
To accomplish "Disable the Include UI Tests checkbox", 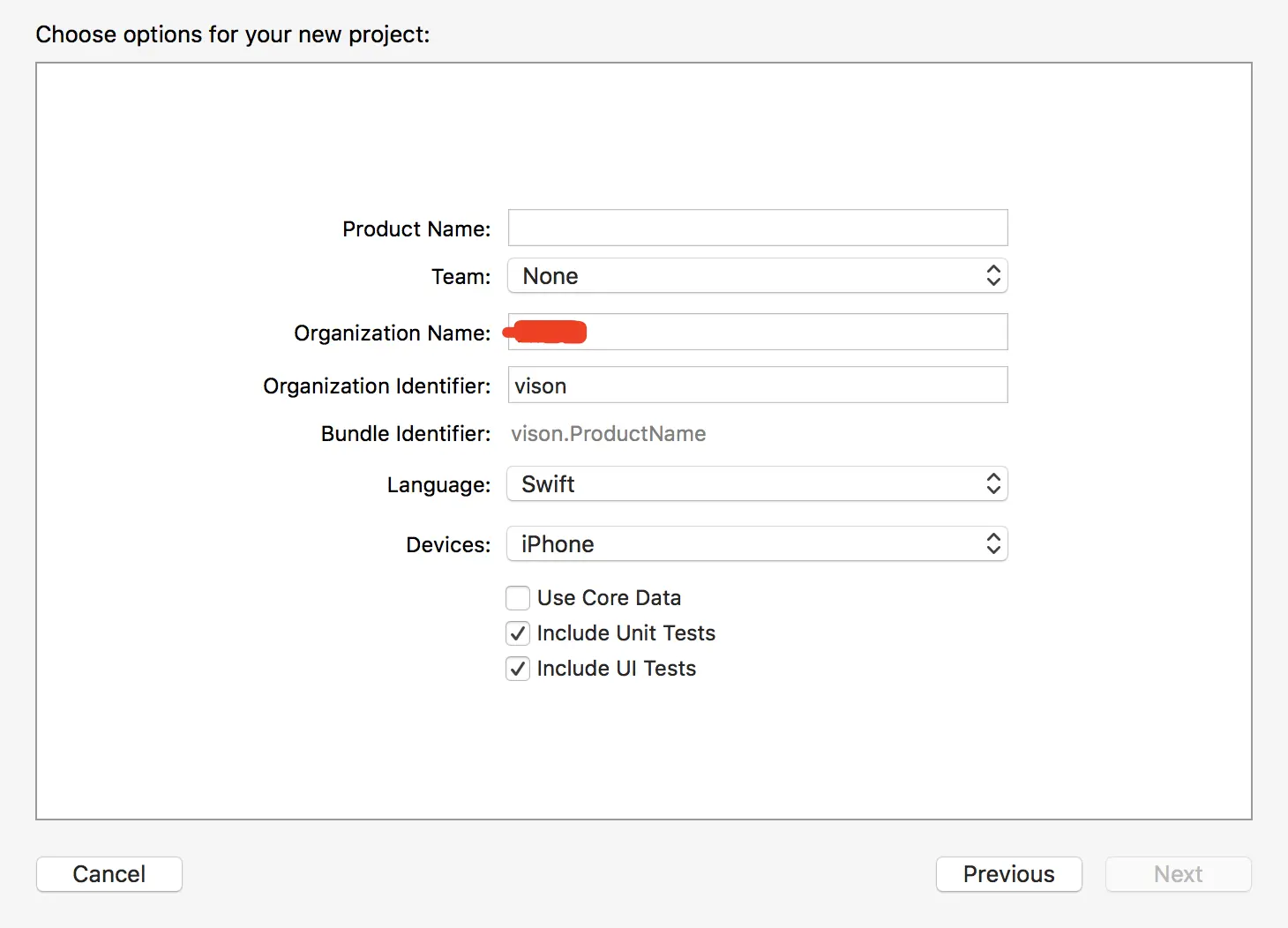I will pos(518,669).
